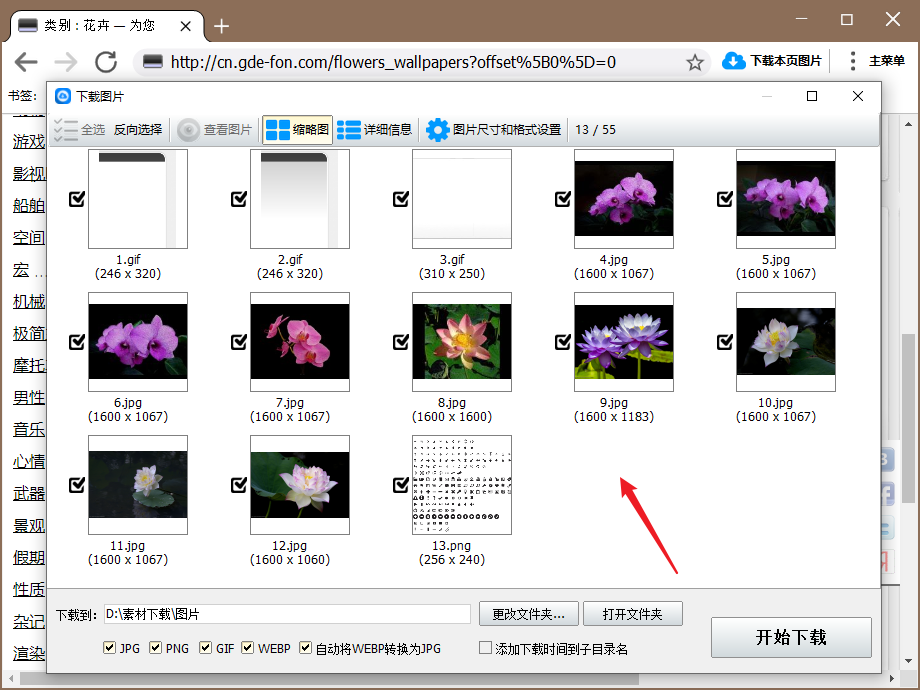Open 图片尺寸和格式设置 gear settings
Viewport: 920px width, 690px height.
[493, 130]
